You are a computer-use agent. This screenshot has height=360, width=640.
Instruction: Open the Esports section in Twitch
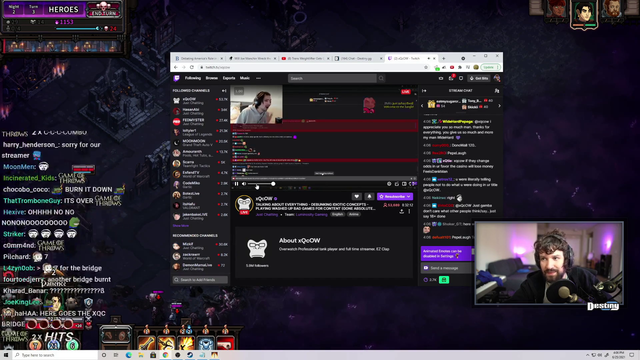coord(229,78)
